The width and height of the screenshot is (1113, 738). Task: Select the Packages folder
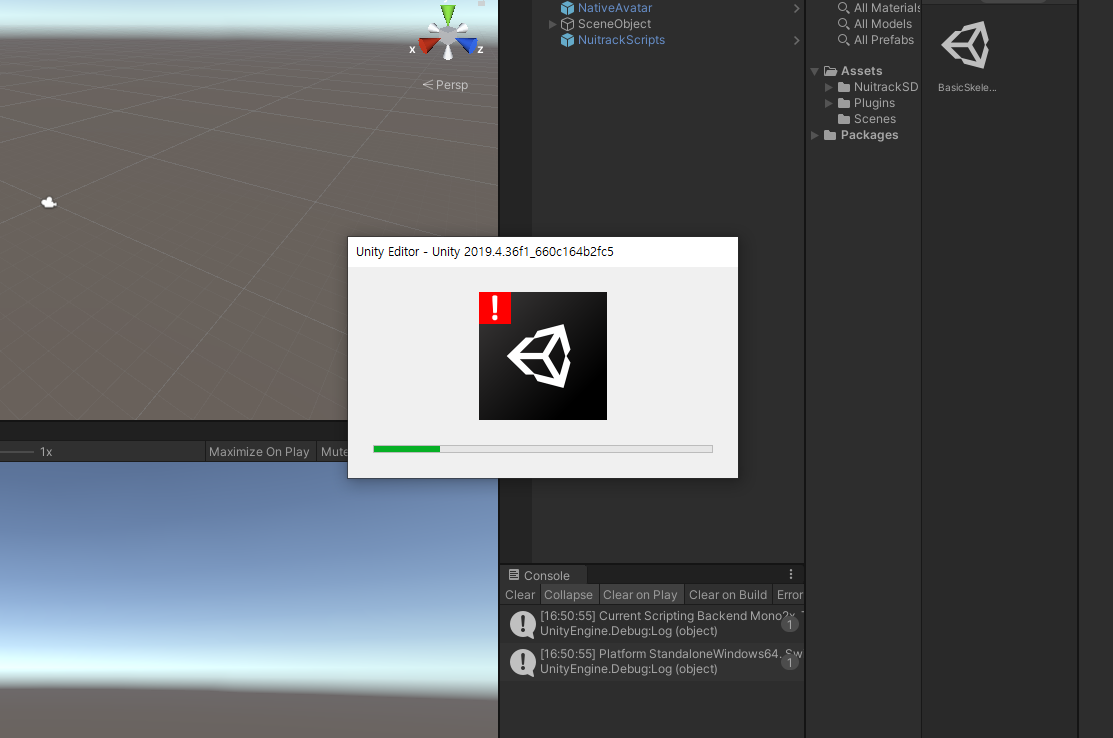tap(869, 135)
